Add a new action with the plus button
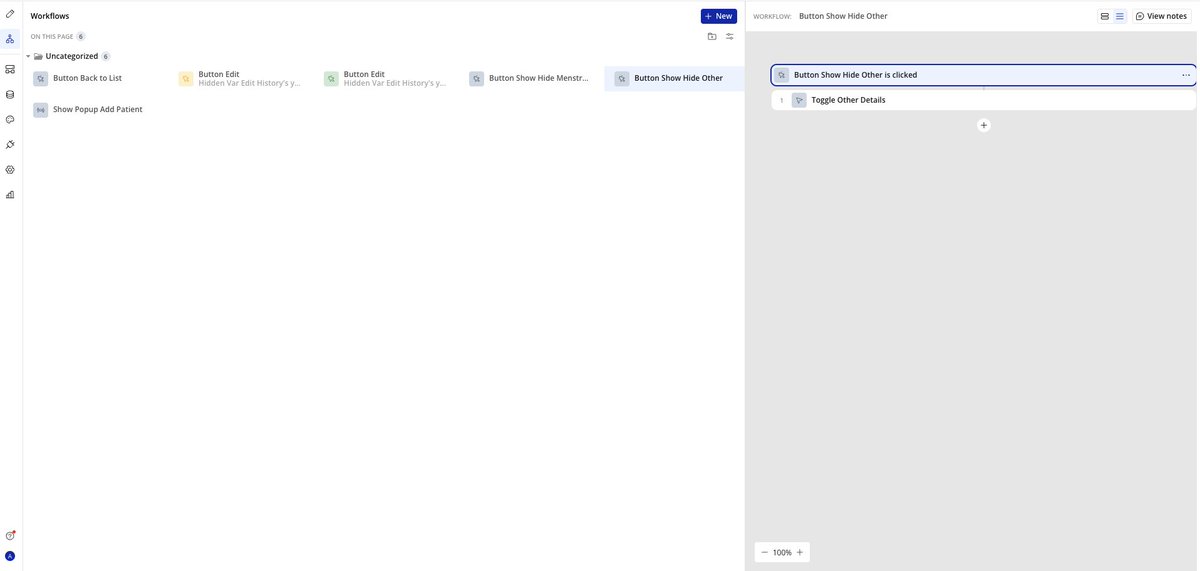This screenshot has height=571, width=1200. (984, 125)
